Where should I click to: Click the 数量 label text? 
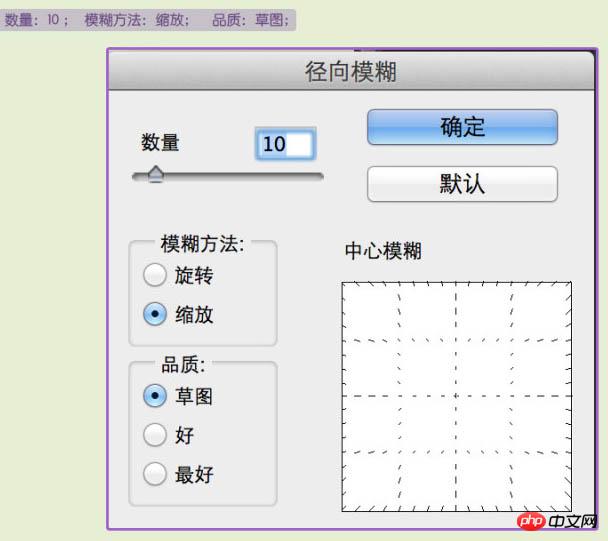coord(160,142)
